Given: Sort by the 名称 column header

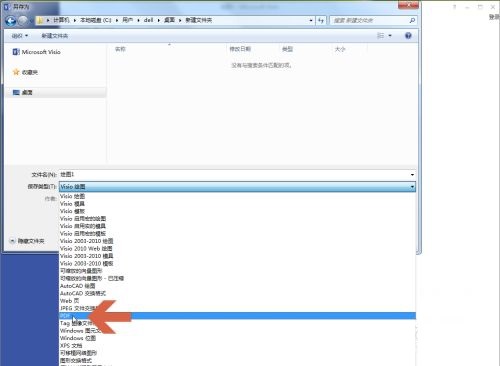Looking at the screenshot, I should tap(120, 49).
